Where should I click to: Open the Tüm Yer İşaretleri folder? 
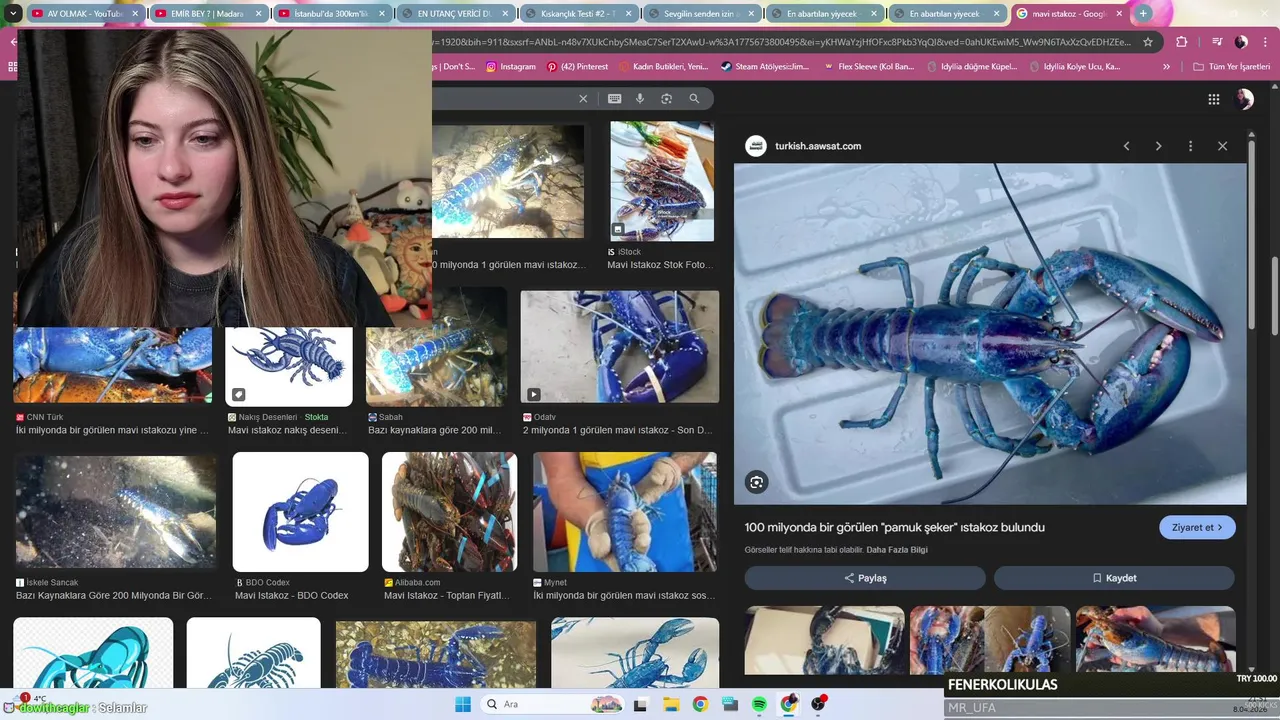pyautogui.click(x=1232, y=67)
